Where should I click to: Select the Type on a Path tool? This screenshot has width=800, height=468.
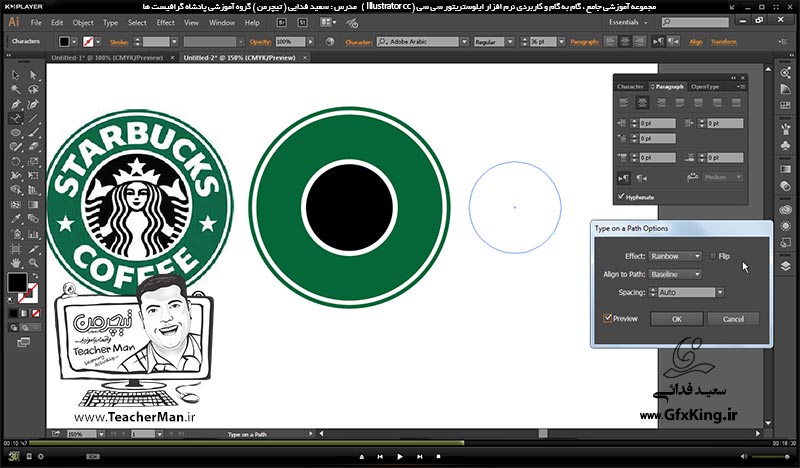16,118
